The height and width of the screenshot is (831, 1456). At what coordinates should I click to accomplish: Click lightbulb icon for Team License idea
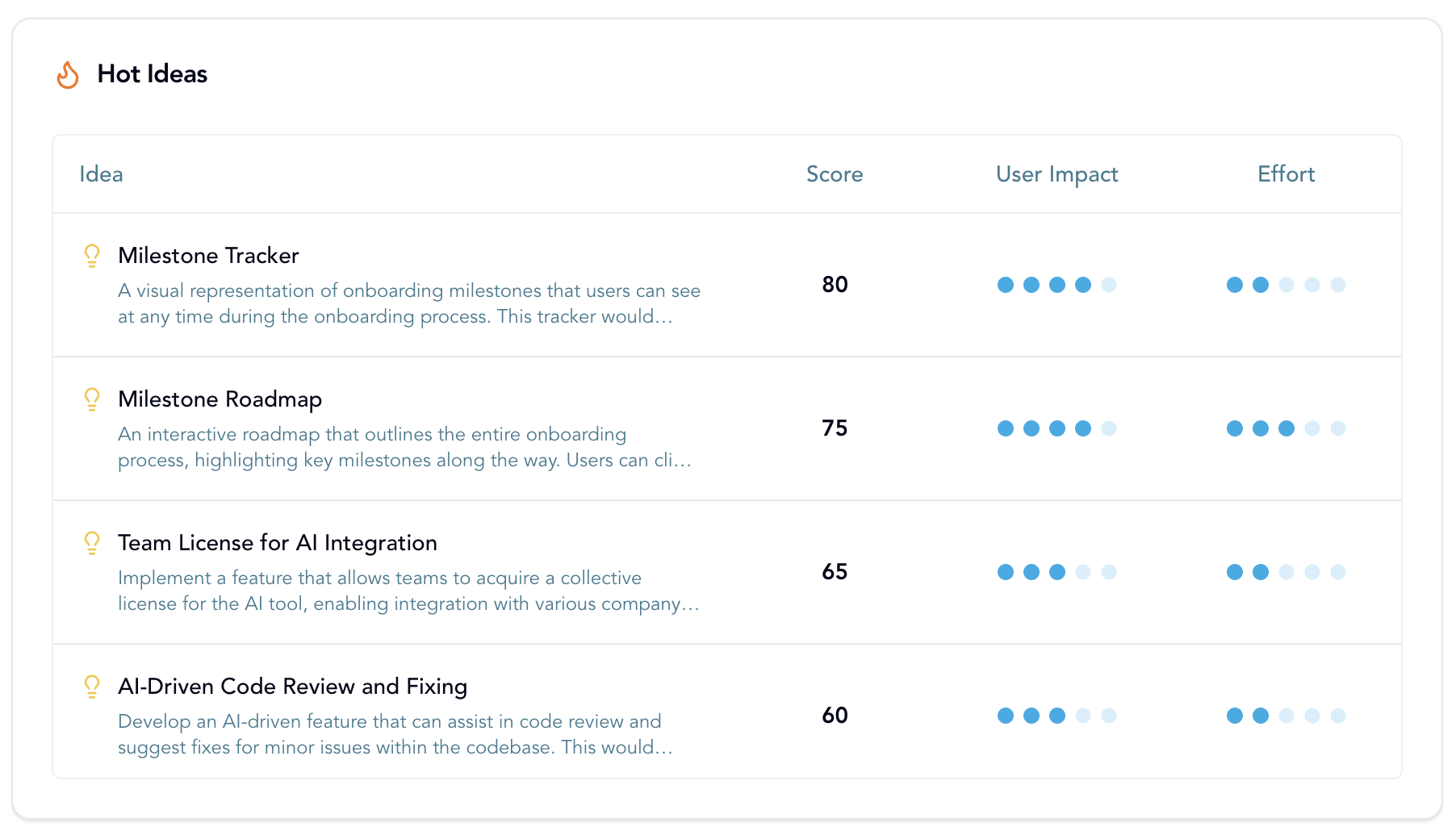tap(92, 543)
